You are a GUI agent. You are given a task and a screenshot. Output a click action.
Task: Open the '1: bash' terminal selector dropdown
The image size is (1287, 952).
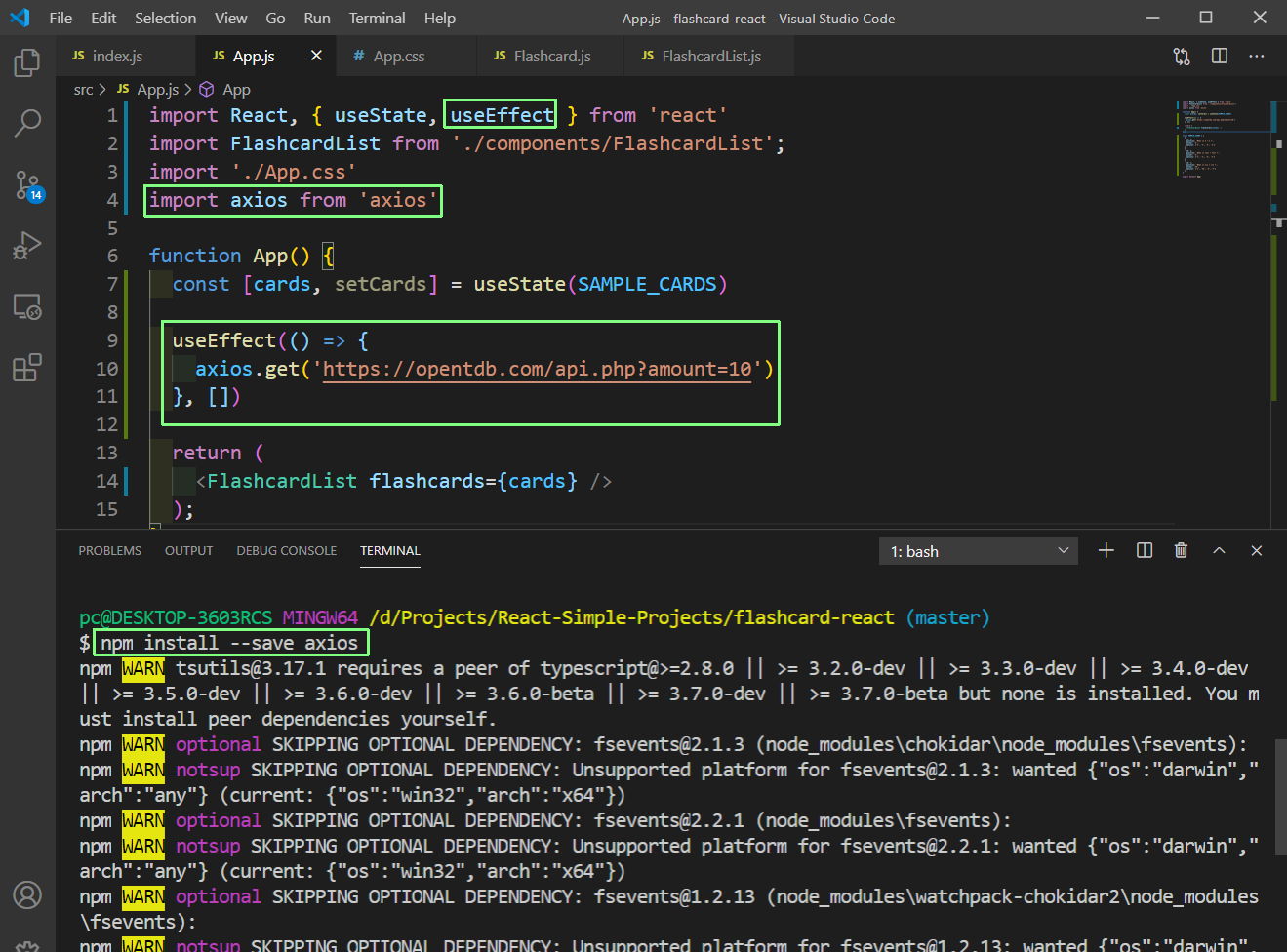click(979, 551)
